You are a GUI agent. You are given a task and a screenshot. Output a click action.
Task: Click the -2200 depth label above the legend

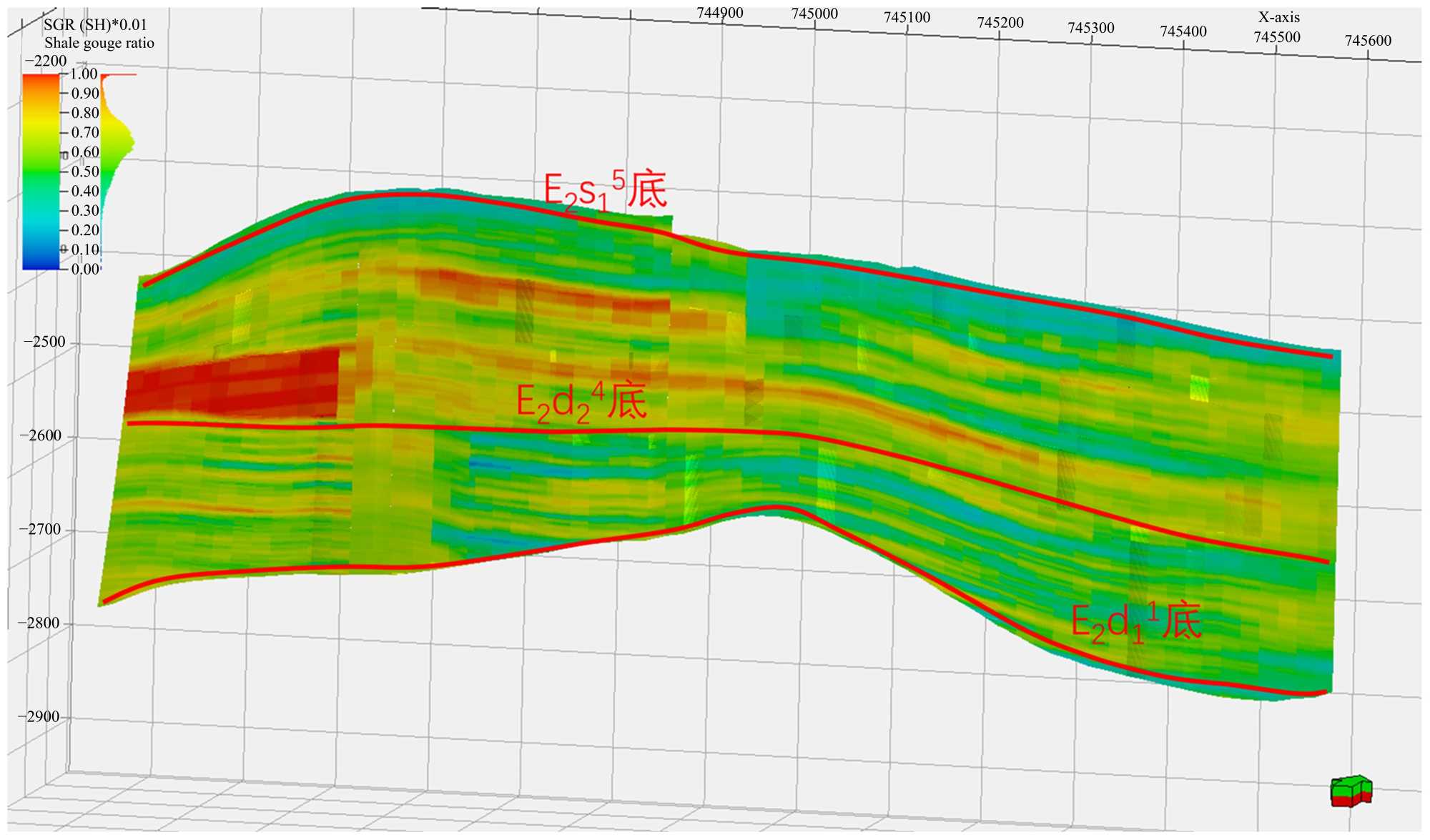click(46, 61)
